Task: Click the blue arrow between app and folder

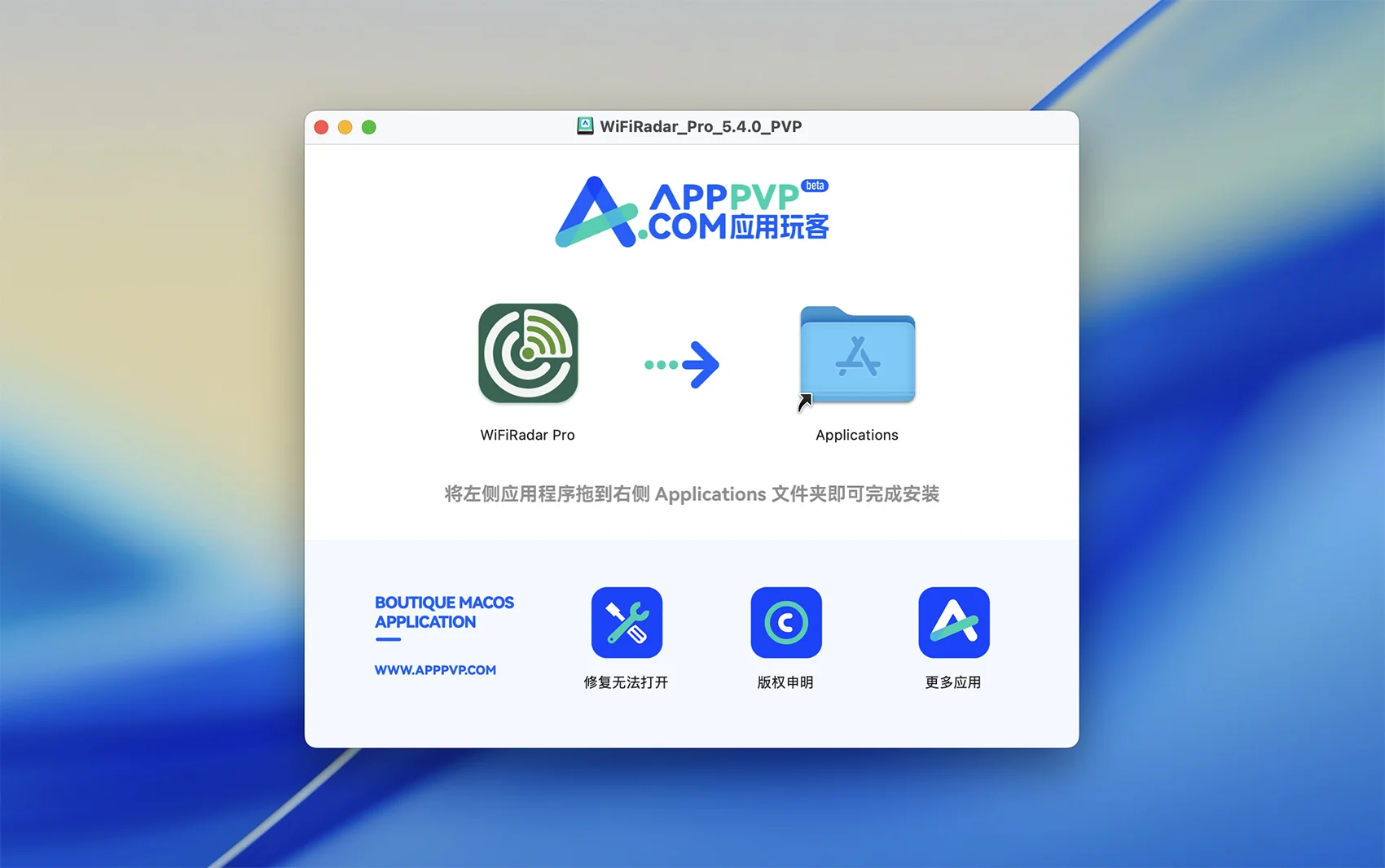Action: point(683,364)
